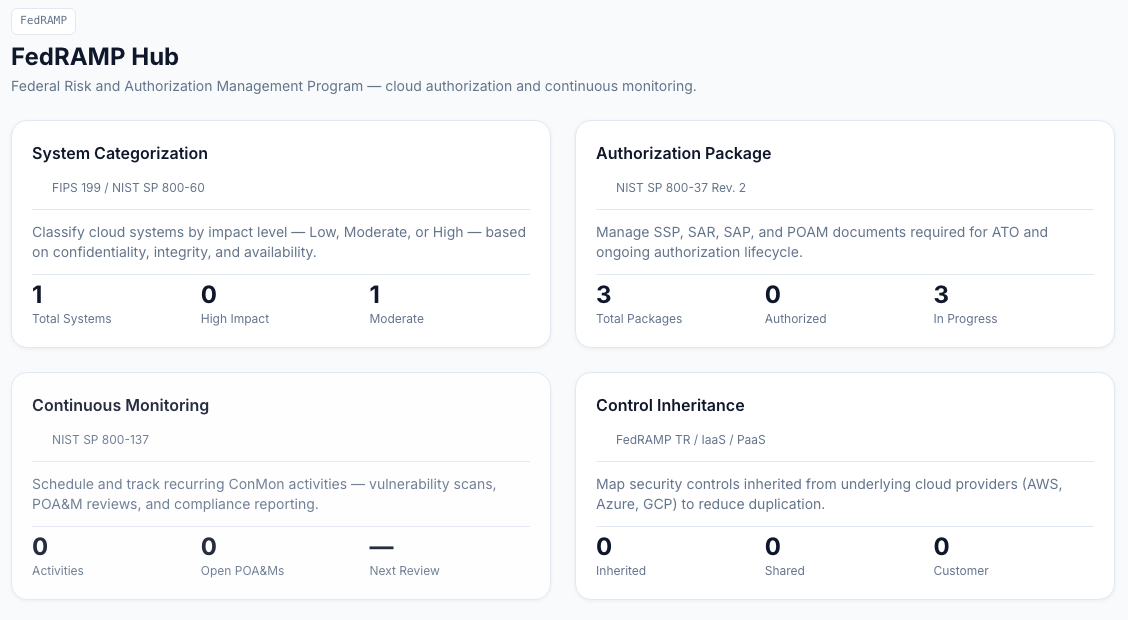Click the zero count above Authorized
The height and width of the screenshot is (620, 1128).
pos(773,294)
